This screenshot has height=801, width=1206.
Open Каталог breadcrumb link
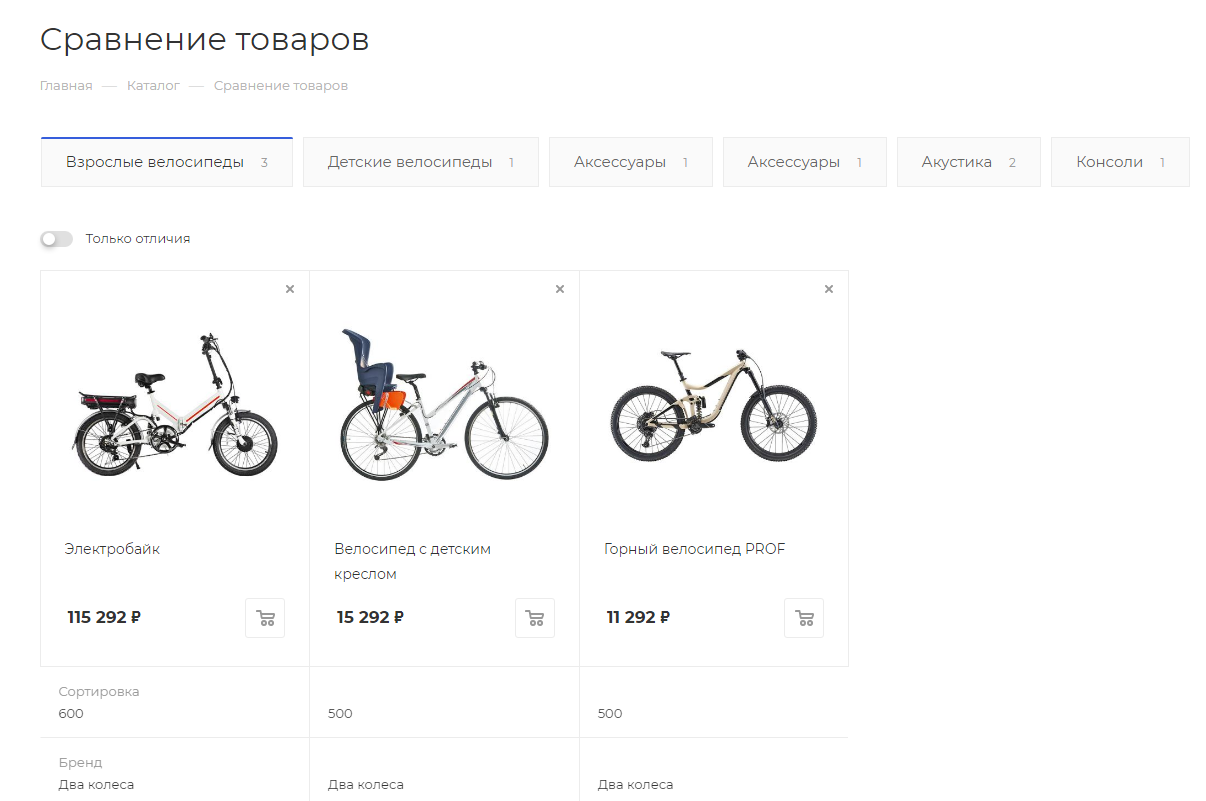153,86
